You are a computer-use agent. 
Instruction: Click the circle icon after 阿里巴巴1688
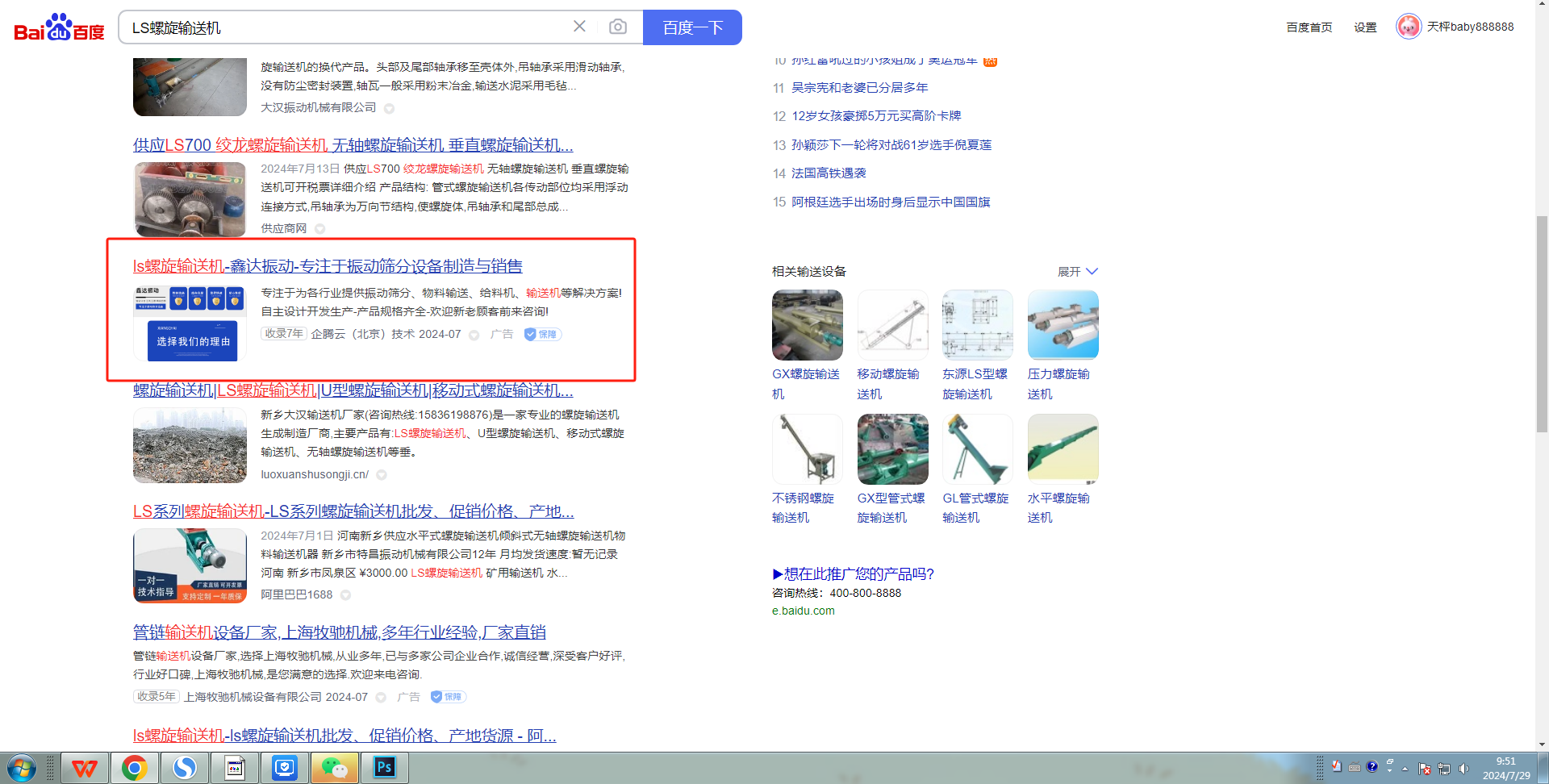point(345,595)
